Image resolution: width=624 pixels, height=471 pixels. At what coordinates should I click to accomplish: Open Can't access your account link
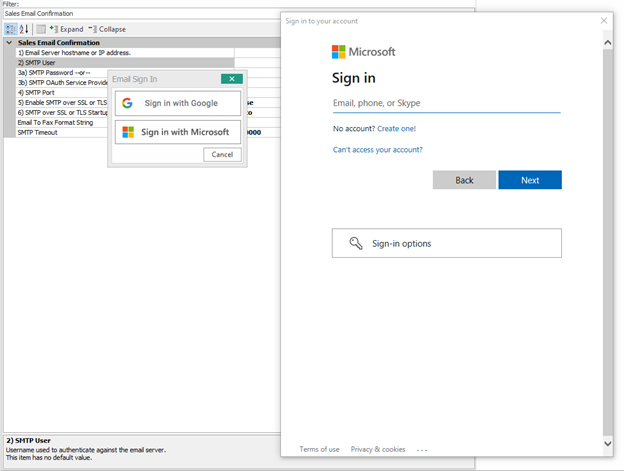pyautogui.click(x=377, y=150)
